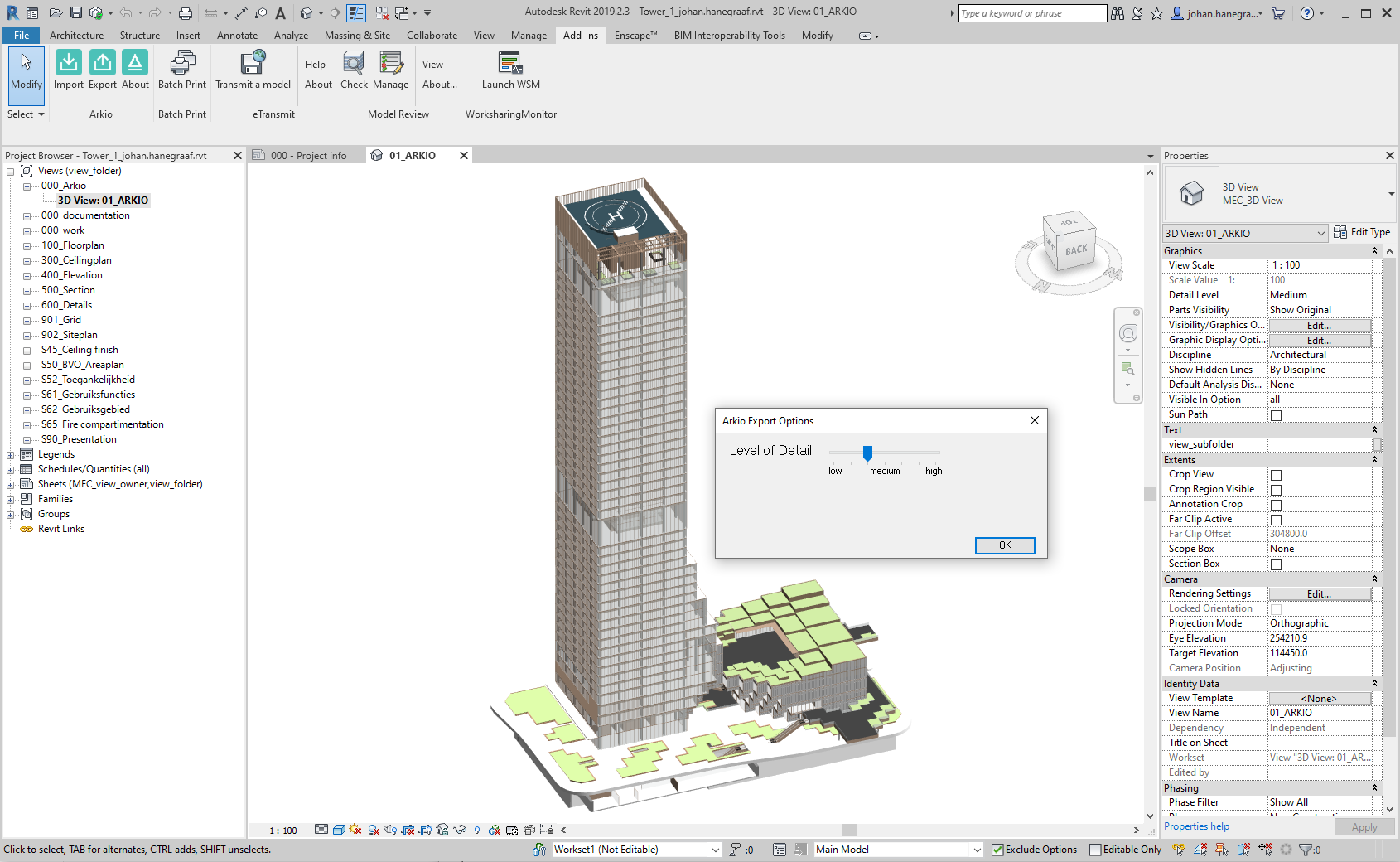Expand the Families tree node
The image size is (1400, 862).
pos(10,500)
